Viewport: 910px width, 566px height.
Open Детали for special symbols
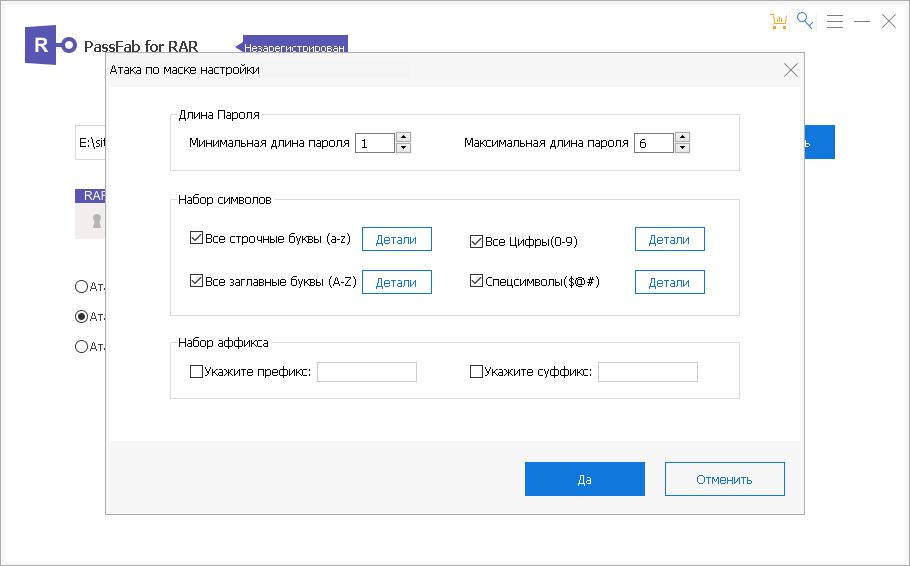(x=669, y=282)
